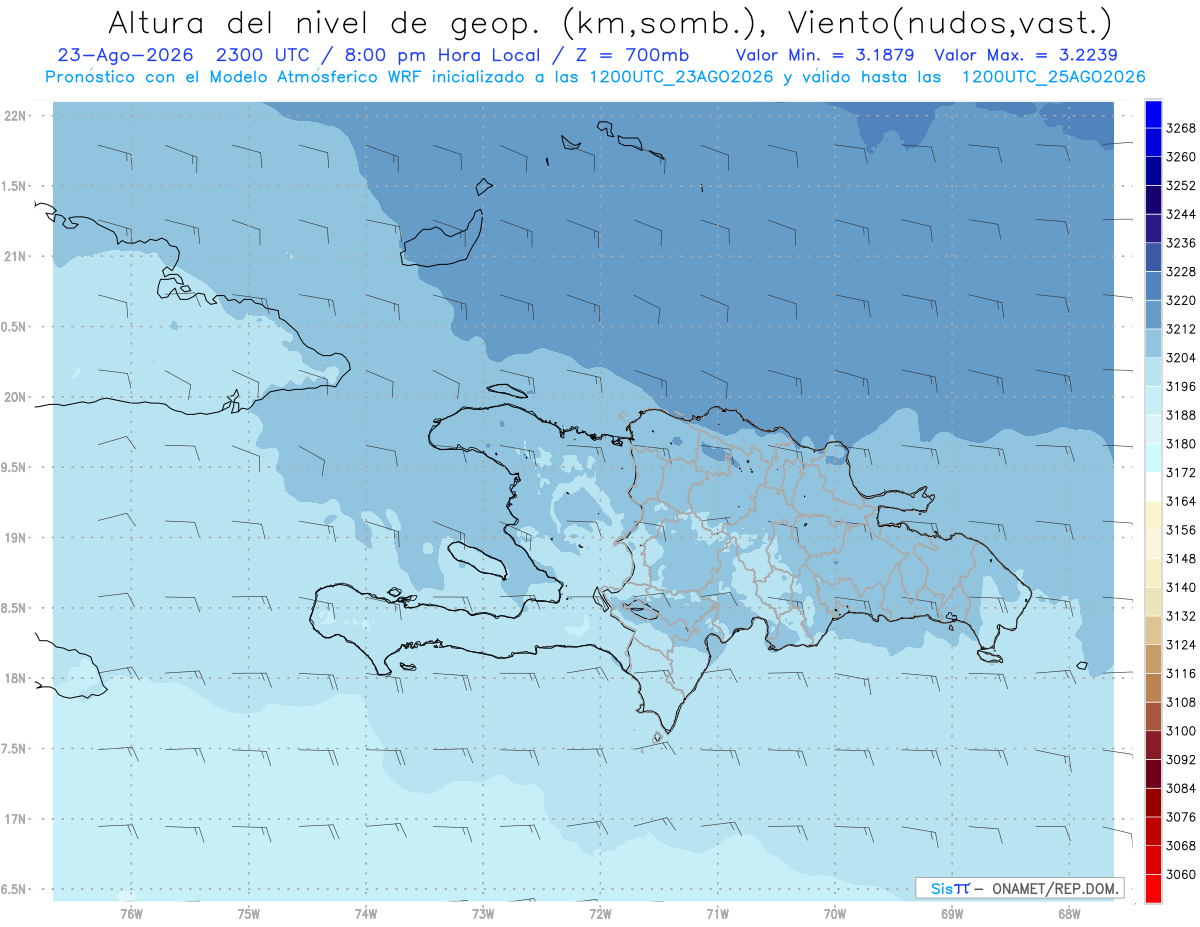The width and height of the screenshot is (1200, 927).
Task: Click the swatch between 3204 and 3212
Action: pos(1153,343)
